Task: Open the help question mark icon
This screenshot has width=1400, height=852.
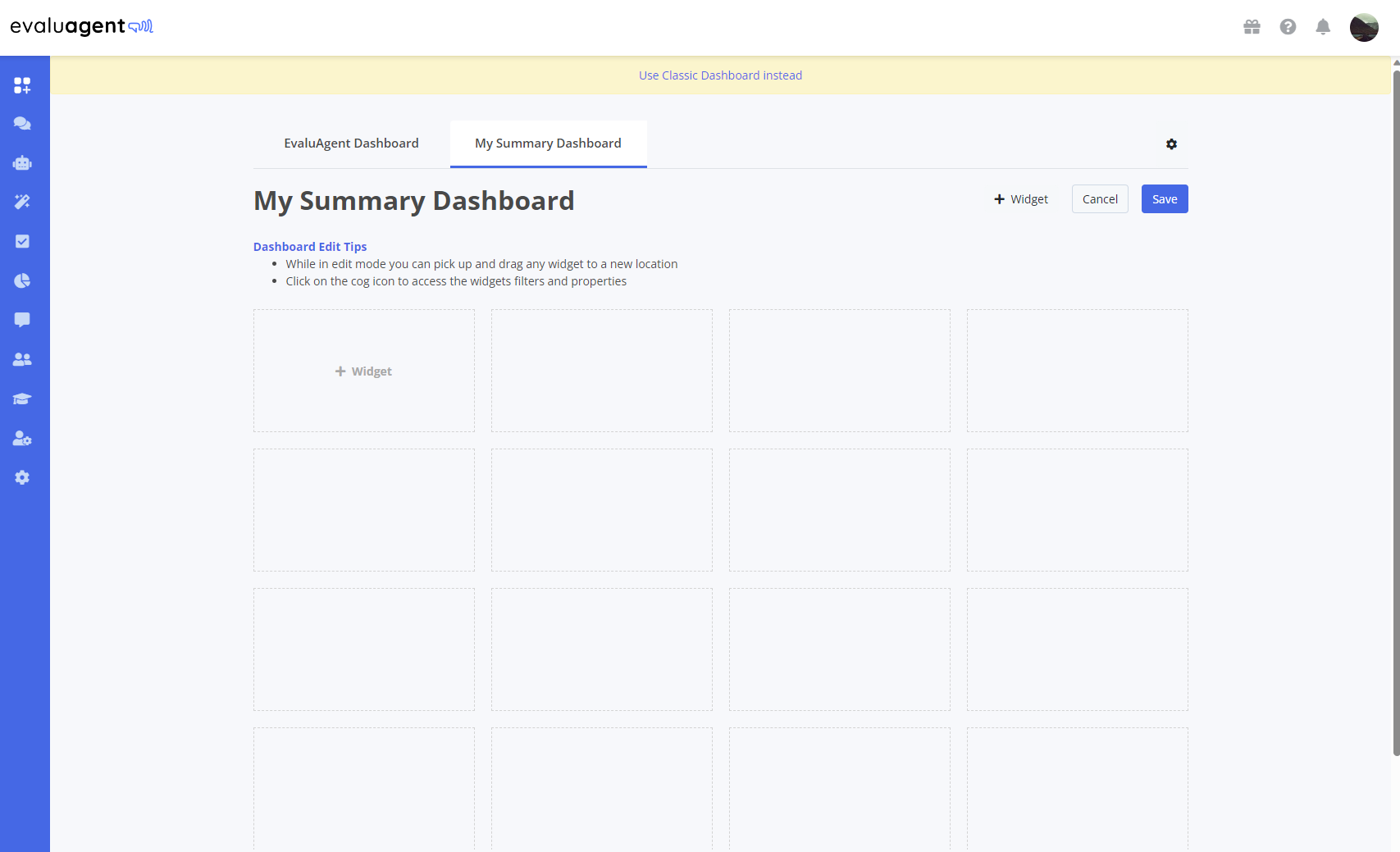Action: 1288,26
